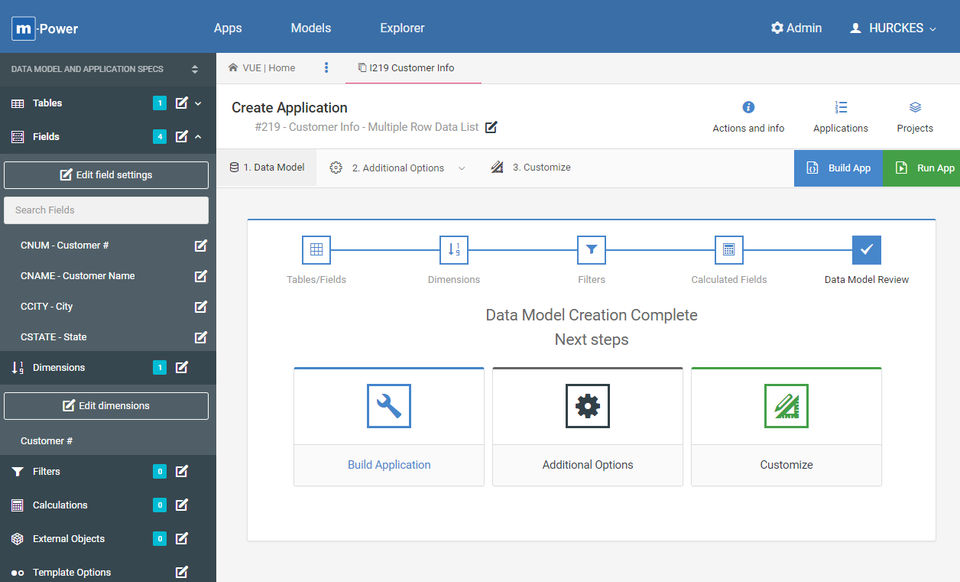Viewport: 960px width, 582px height.
Task: Edit the CCITY - City field
Action: point(200,307)
